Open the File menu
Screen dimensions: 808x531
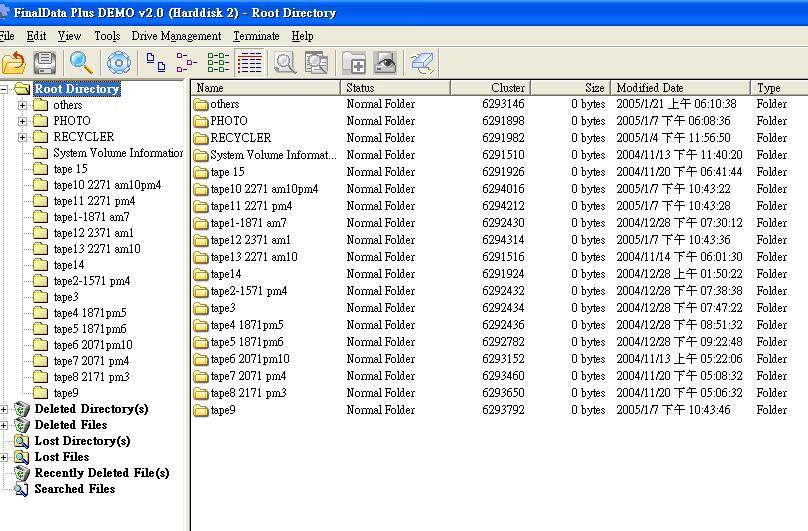tap(7, 36)
